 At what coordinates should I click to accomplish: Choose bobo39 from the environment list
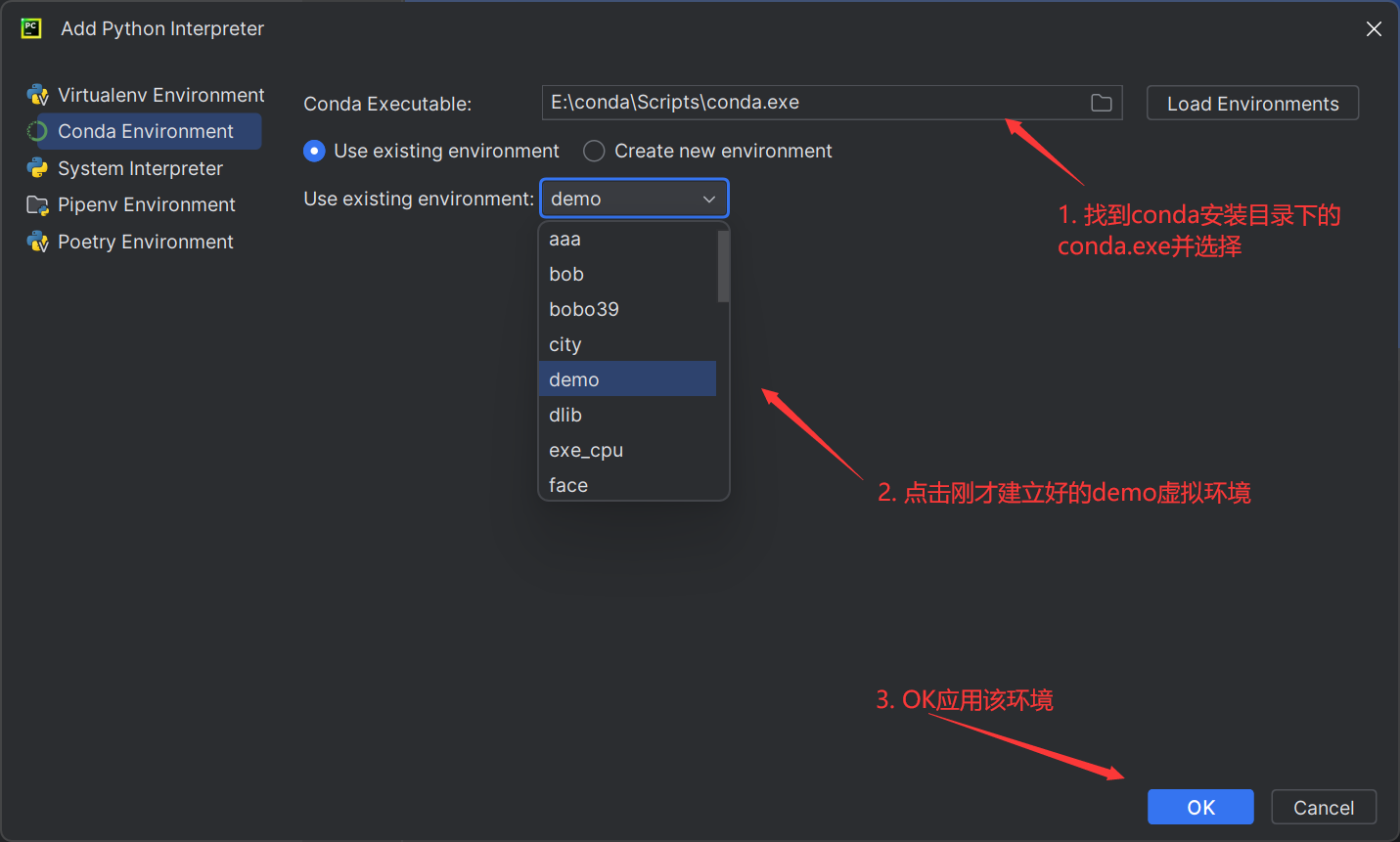[x=627, y=309]
